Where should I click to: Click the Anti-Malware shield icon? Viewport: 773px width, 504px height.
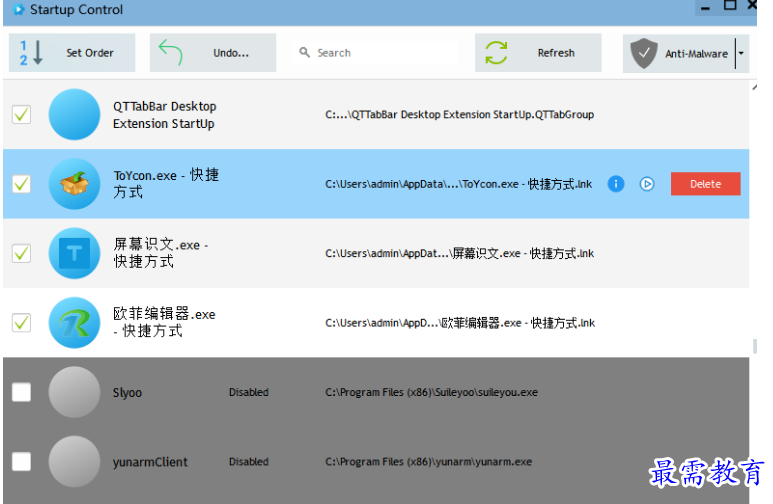pos(644,53)
